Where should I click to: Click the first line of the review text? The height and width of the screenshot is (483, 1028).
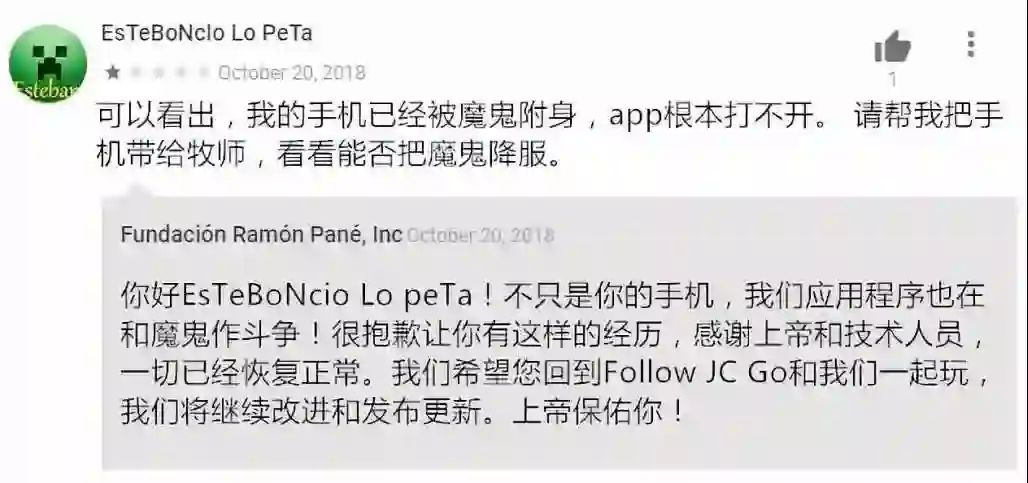click(x=550, y=116)
